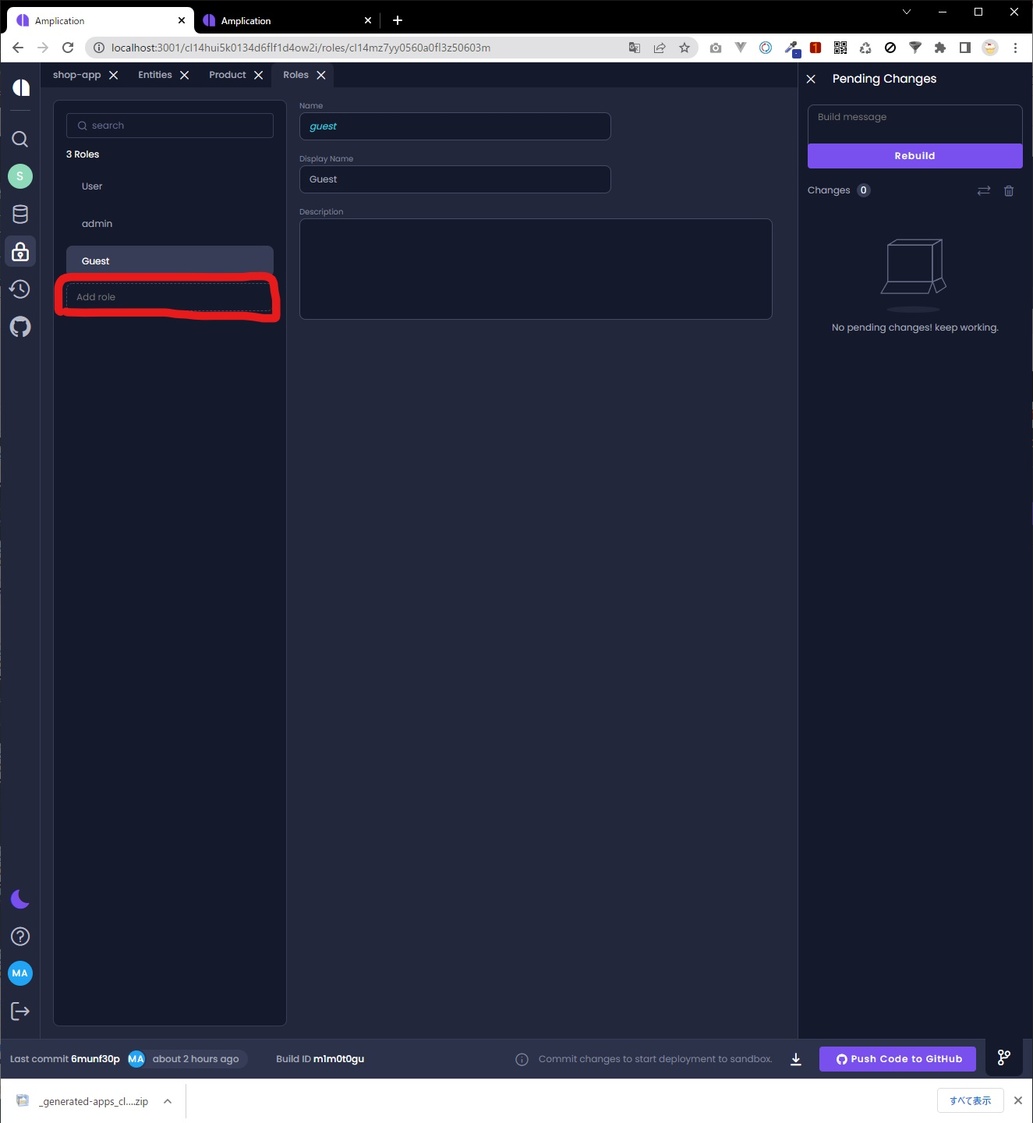Click the info icon next to commit message

[522, 1059]
